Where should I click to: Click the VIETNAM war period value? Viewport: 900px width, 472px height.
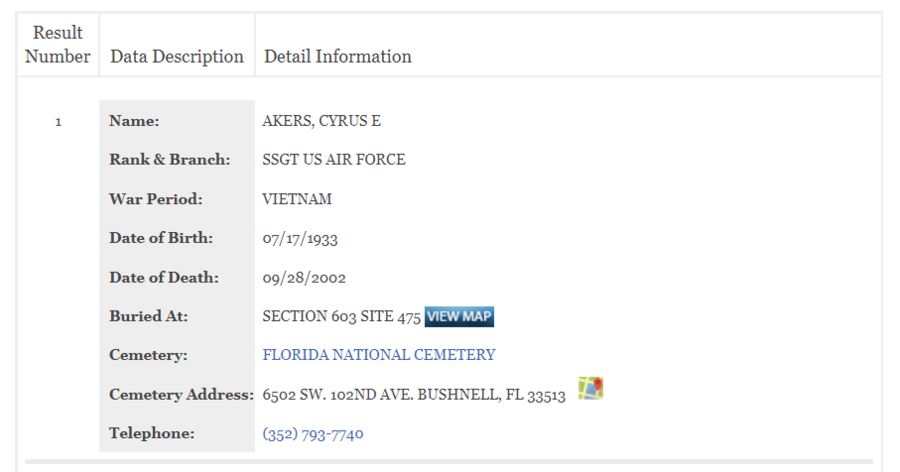point(297,199)
